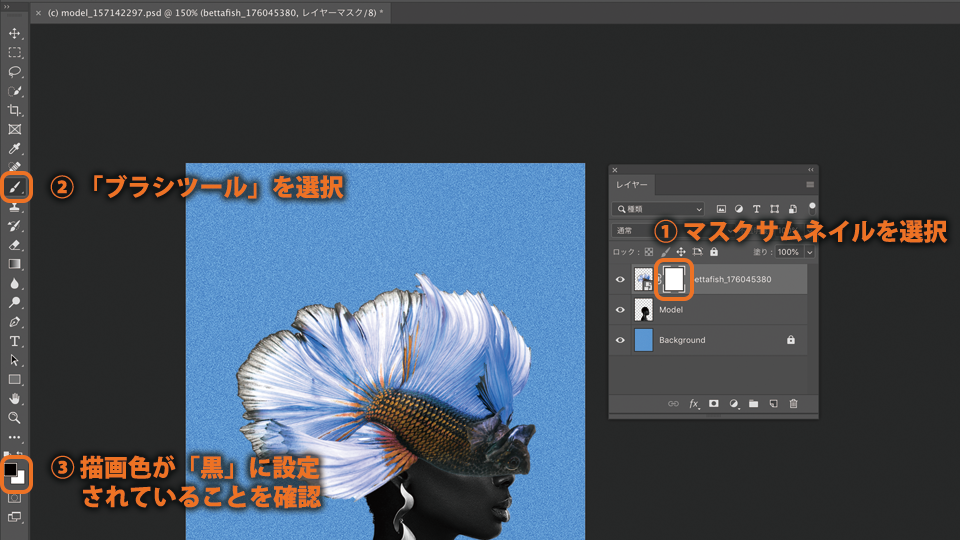Close the model_157142297.psd document tab
The width and height of the screenshot is (960, 540).
click(38, 12)
